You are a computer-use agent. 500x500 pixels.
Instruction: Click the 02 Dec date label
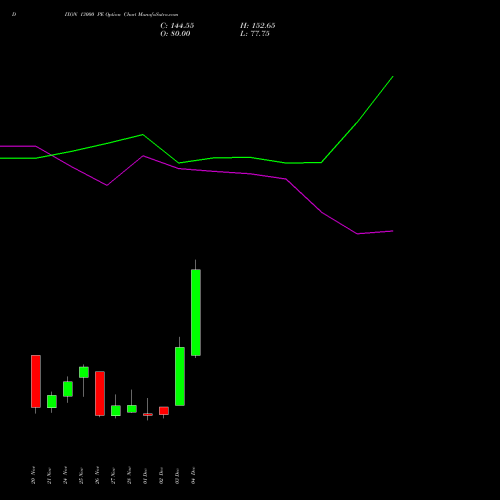[x=161, y=475]
